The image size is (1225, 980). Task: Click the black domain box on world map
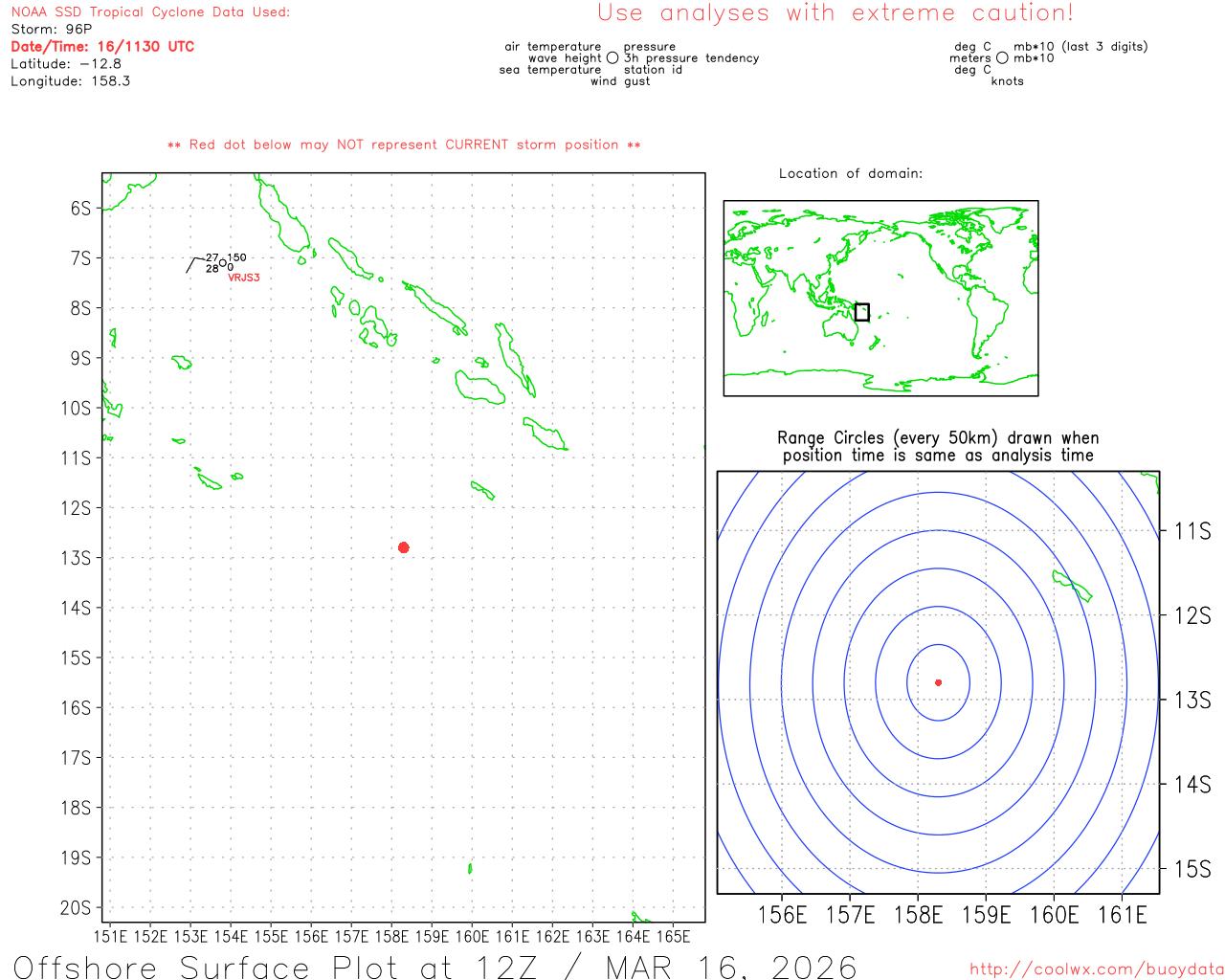(x=861, y=312)
